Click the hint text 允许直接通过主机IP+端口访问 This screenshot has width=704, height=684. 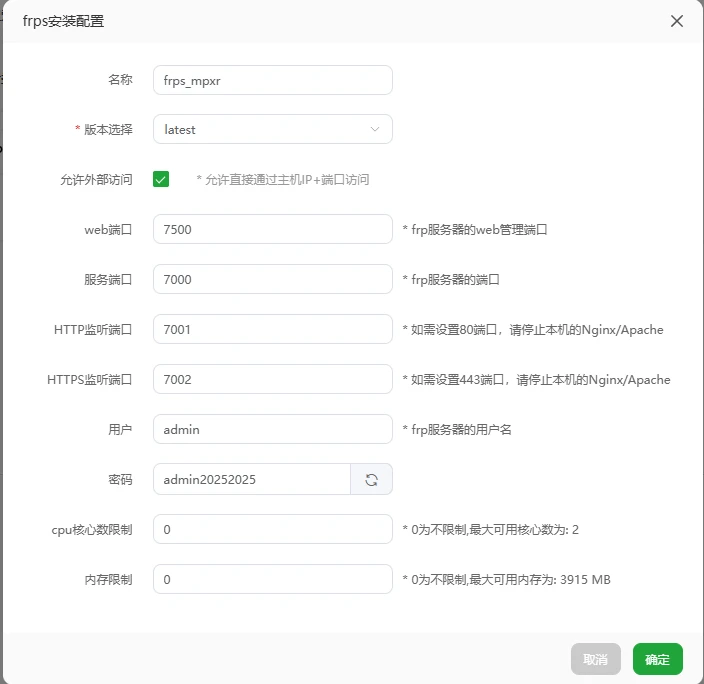point(287,180)
